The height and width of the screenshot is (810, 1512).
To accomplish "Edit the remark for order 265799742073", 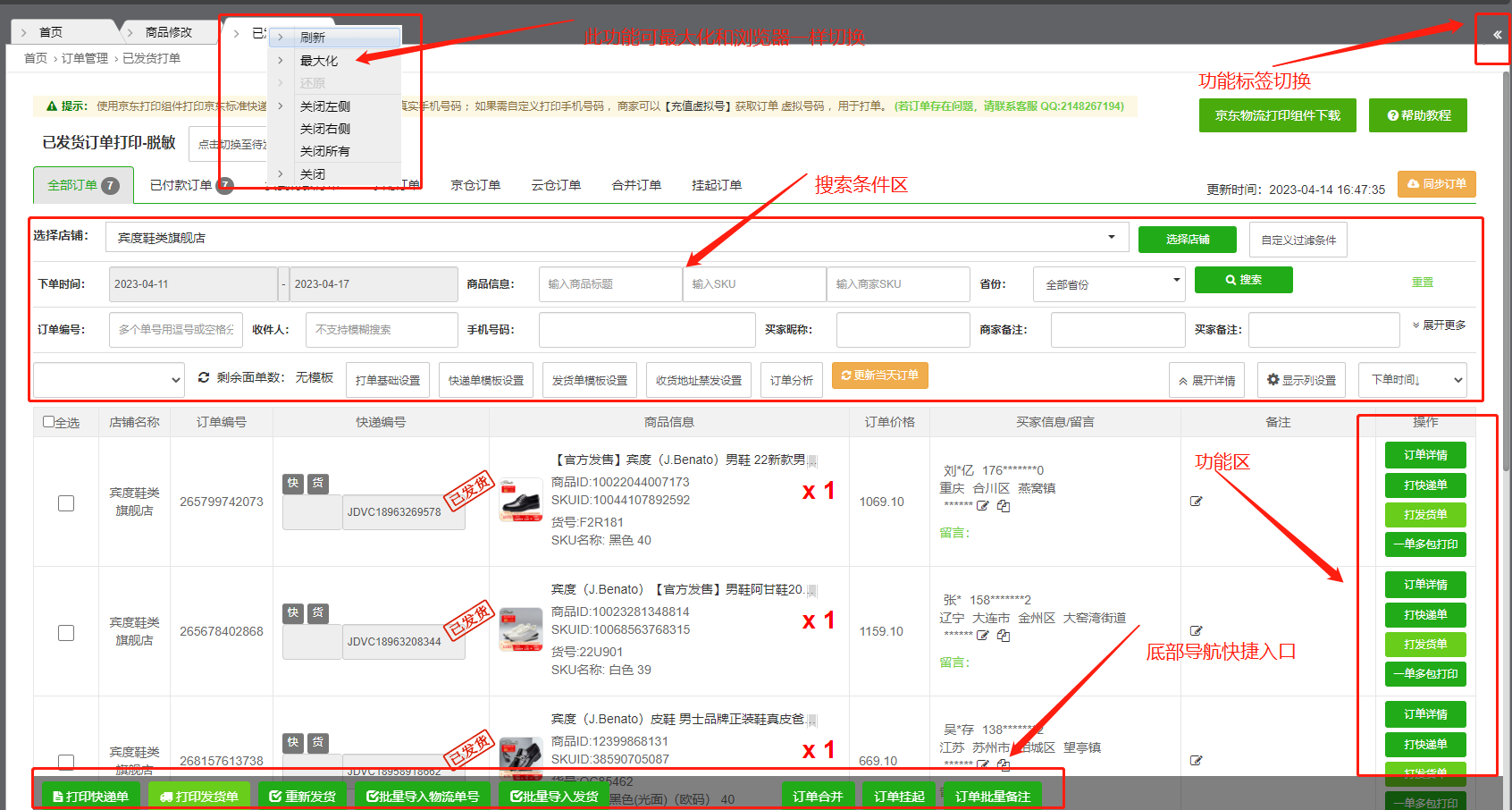I will click(1196, 502).
